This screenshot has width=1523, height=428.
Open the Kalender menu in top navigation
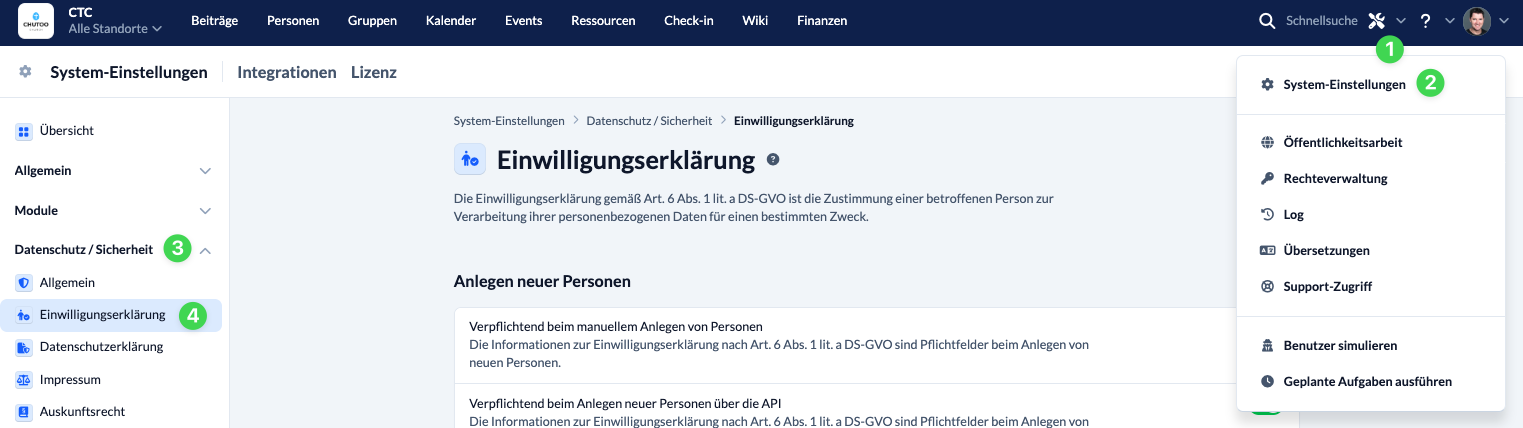click(x=450, y=21)
